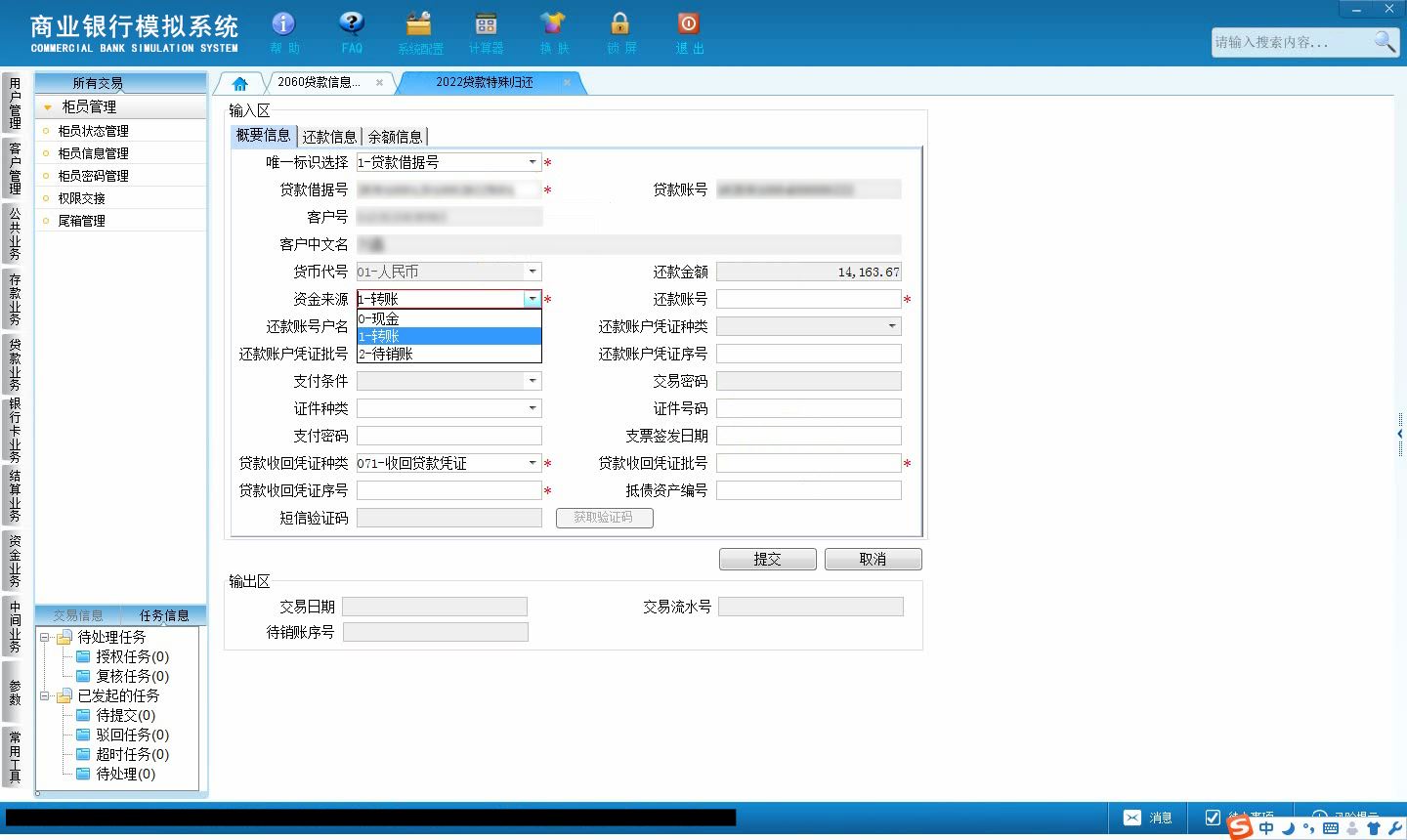Open the 支付条件 dropdown
Screen dimensions: 1407x840
pyautogui.click(x=533, y=381)
